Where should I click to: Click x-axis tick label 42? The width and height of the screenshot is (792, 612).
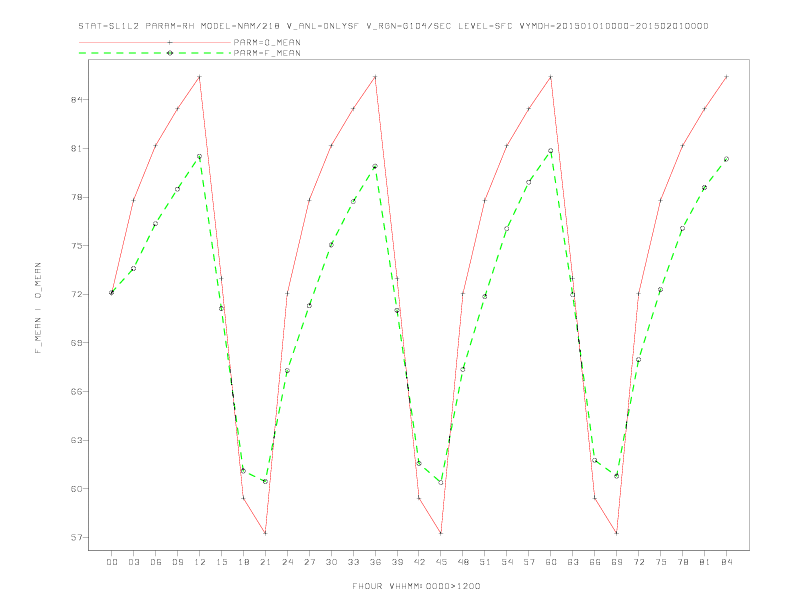point(419,562)
